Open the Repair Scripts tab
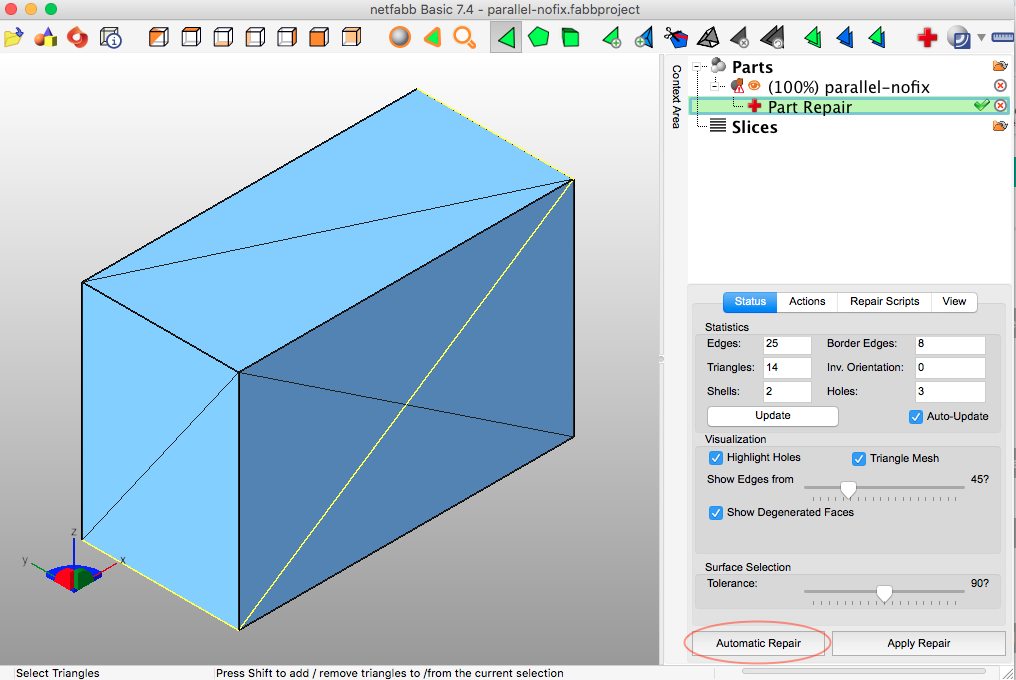 [884, 301]
